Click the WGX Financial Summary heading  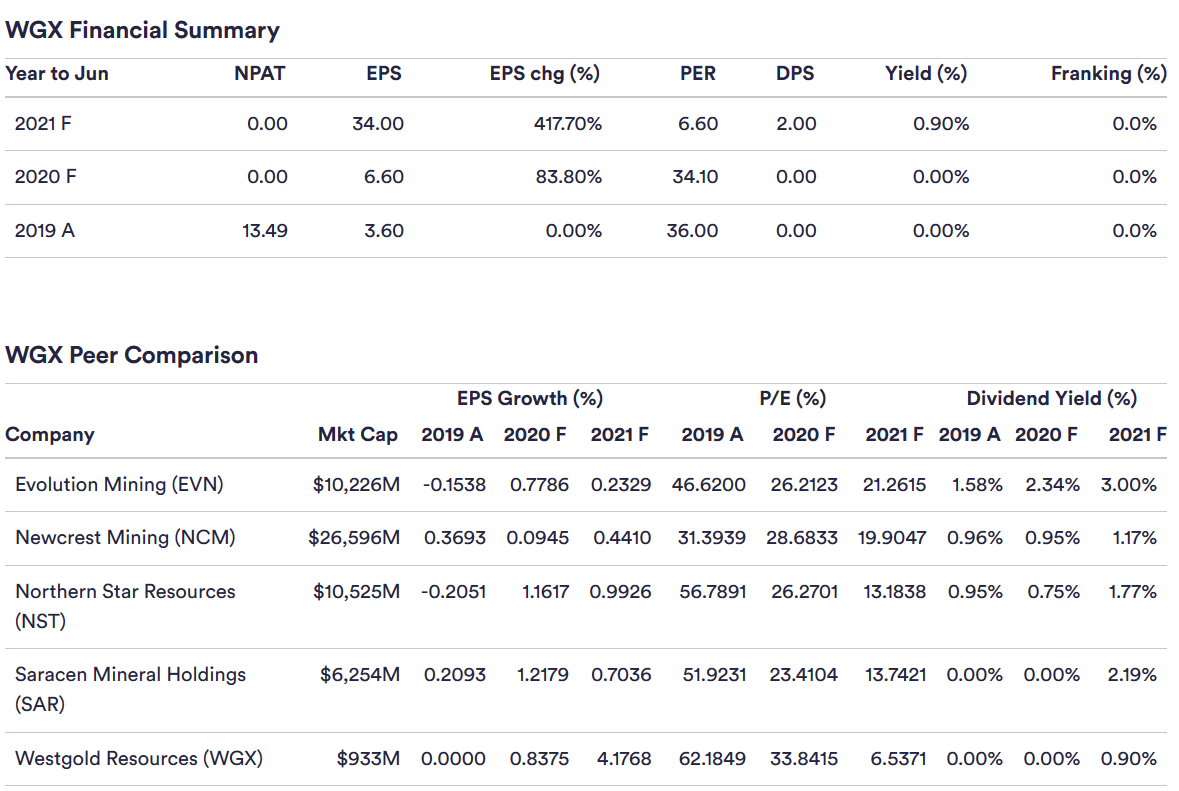(x=142, y=30)
